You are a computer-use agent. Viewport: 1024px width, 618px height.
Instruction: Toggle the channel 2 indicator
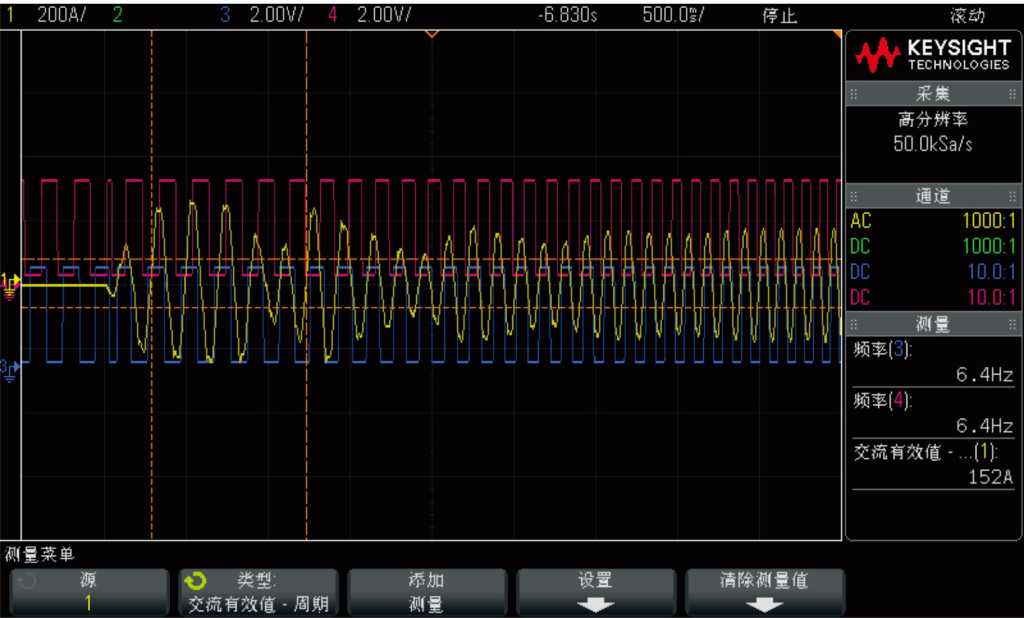(118, 15)
